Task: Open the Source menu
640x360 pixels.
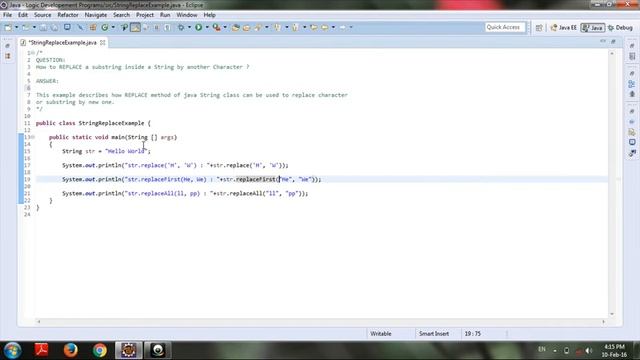Action: coord(42,15)
